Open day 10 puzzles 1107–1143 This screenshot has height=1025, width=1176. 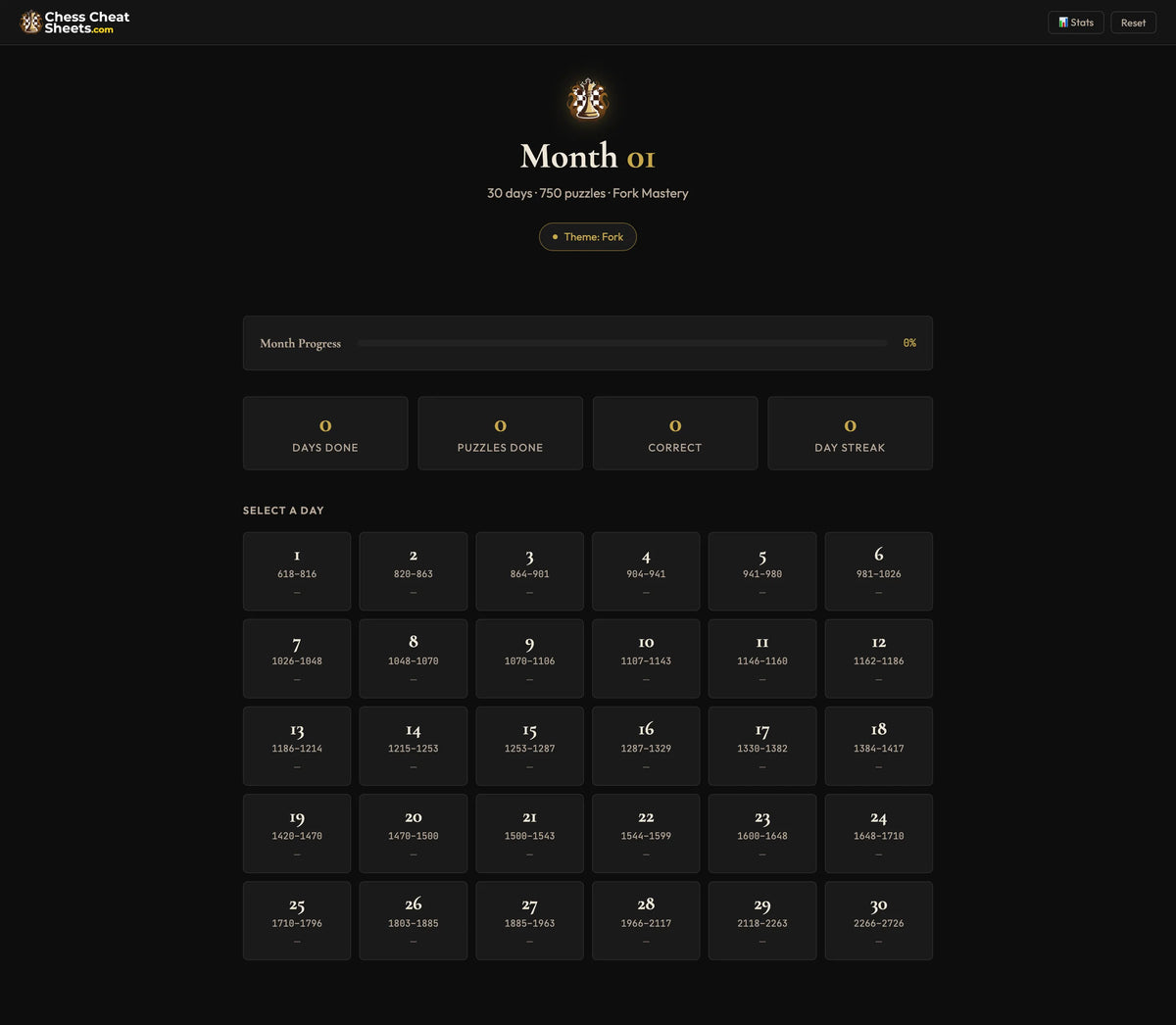(x=646, y=659)
